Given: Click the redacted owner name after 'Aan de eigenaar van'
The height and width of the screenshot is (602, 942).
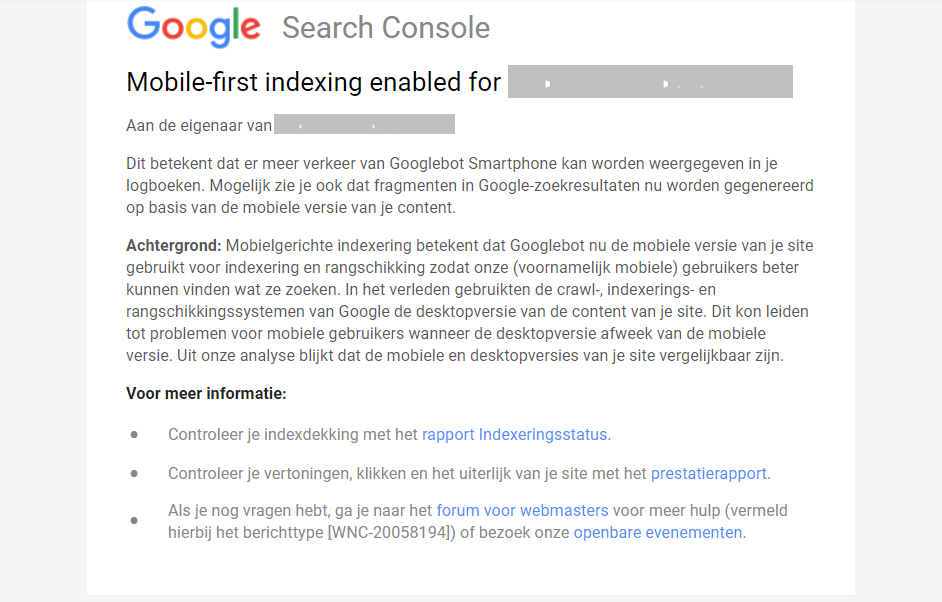Looking at the screenshot, I should pos(364,125).
